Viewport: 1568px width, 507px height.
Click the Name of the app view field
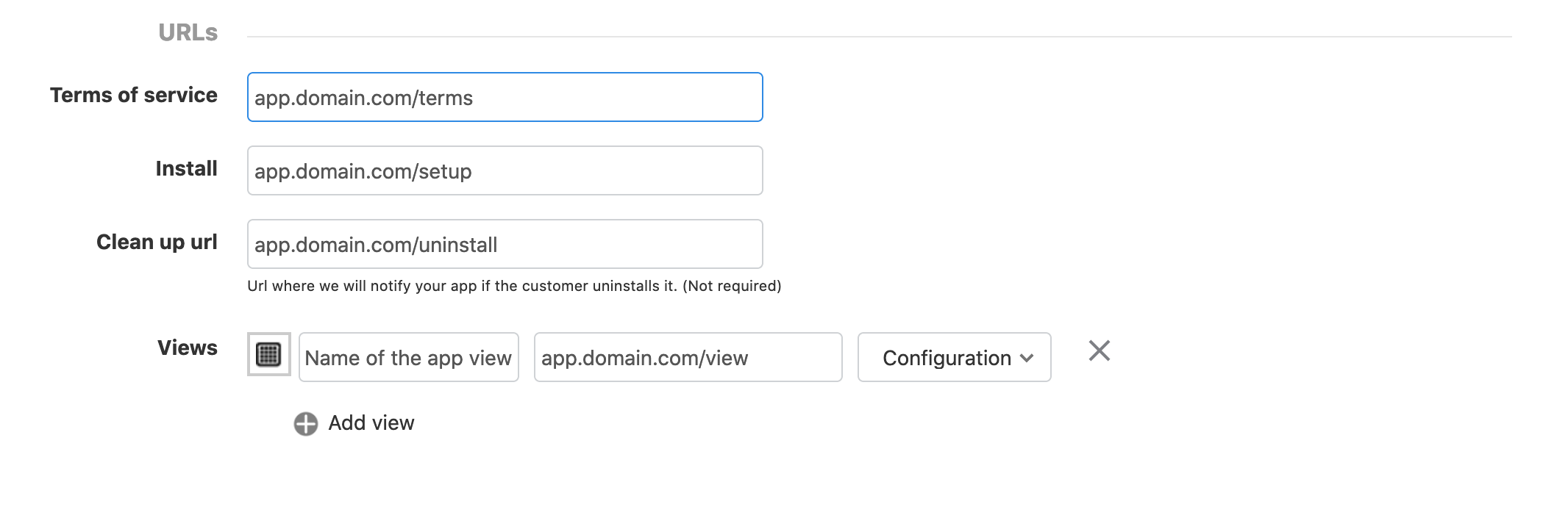click(x=408, y=357)
